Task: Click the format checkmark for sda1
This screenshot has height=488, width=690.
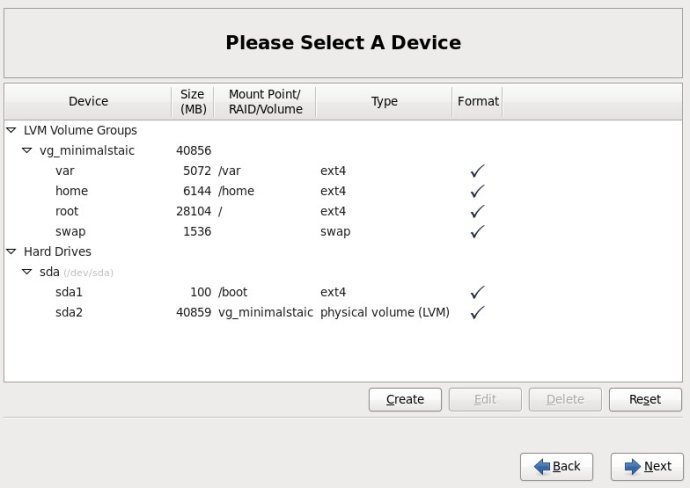Action: (477, 292)
